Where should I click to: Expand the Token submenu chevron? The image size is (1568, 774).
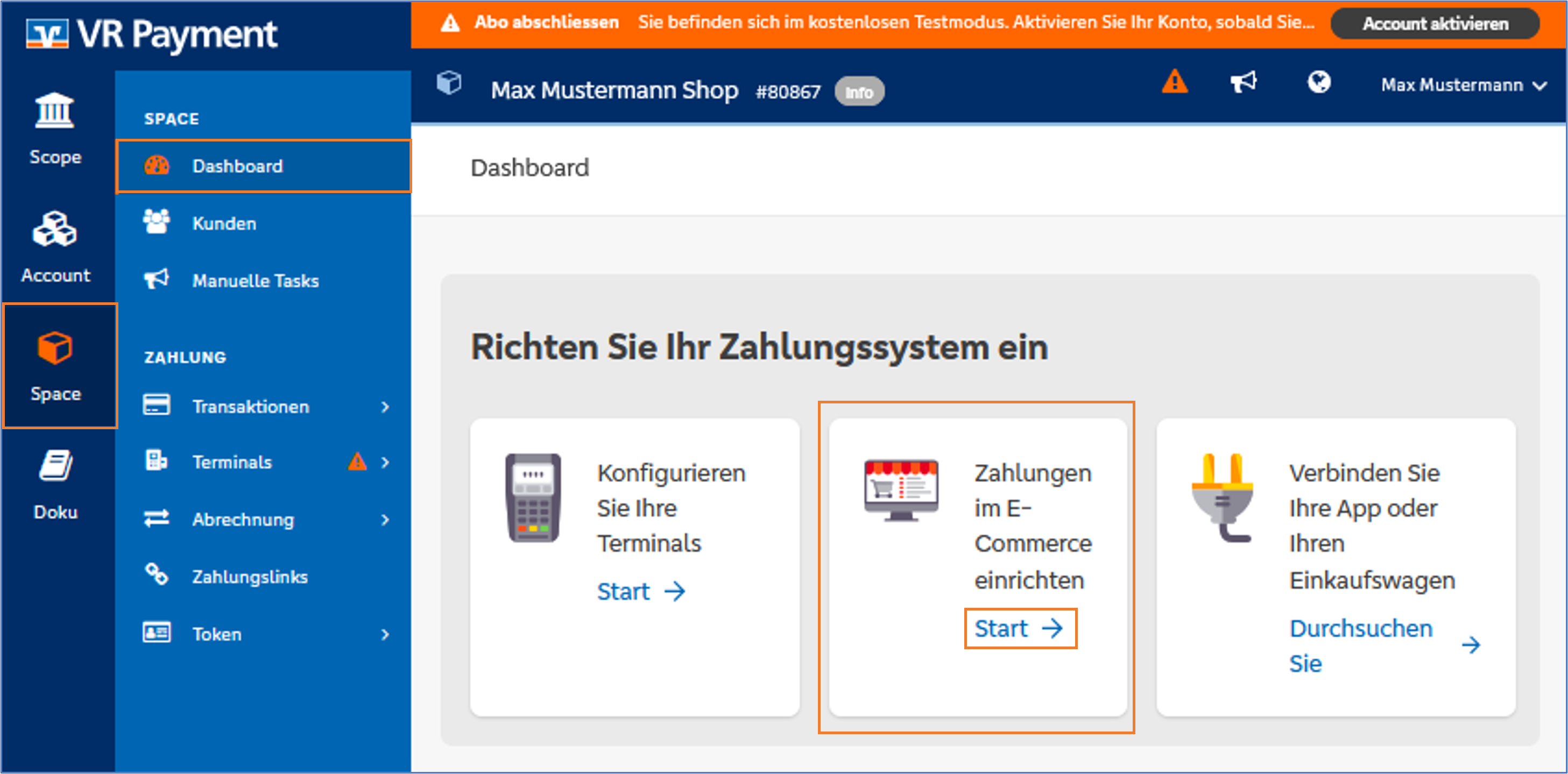coord(385,634)
